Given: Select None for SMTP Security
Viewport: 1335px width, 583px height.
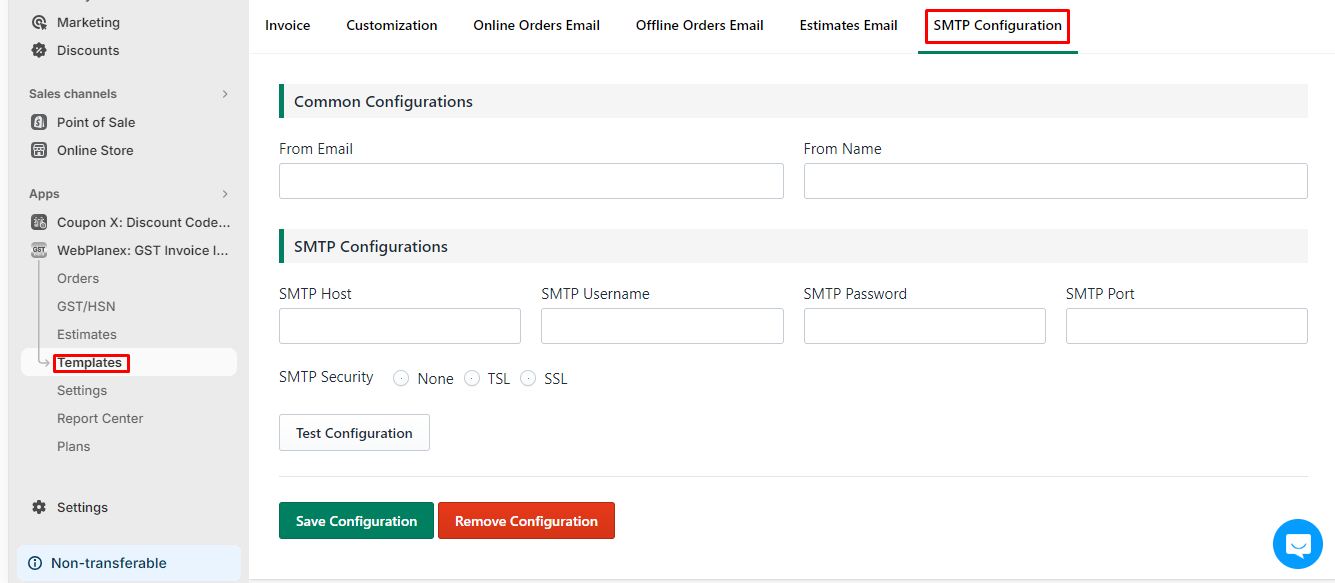Looking at the screenshot, I should (401, 378).
